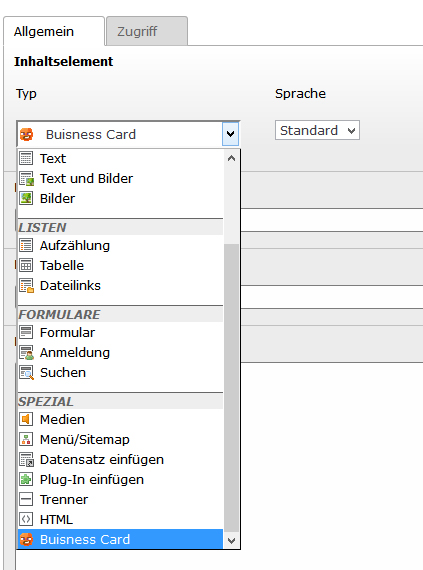Select the Suchen magnifier icon
Viewport: 423px width, 570px height.
[26, 373]
